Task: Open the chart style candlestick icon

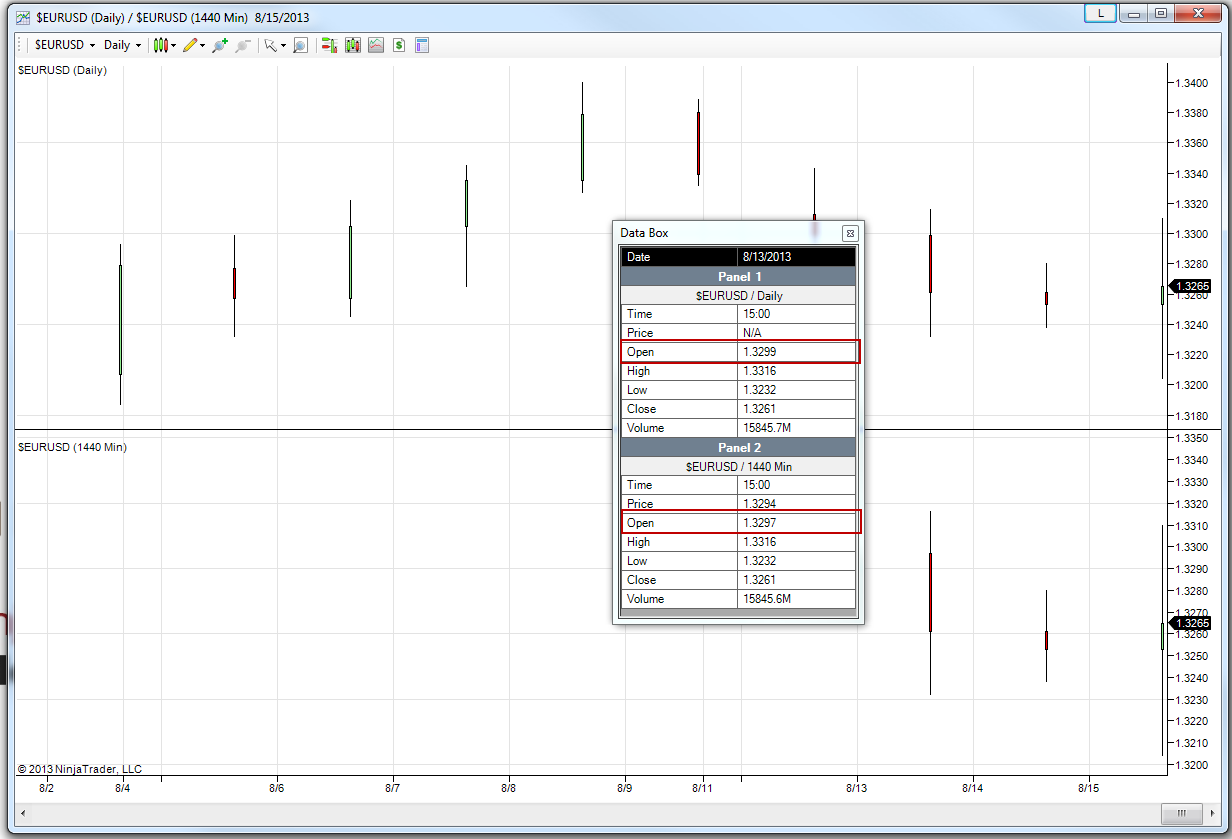Action: point(159,45)
